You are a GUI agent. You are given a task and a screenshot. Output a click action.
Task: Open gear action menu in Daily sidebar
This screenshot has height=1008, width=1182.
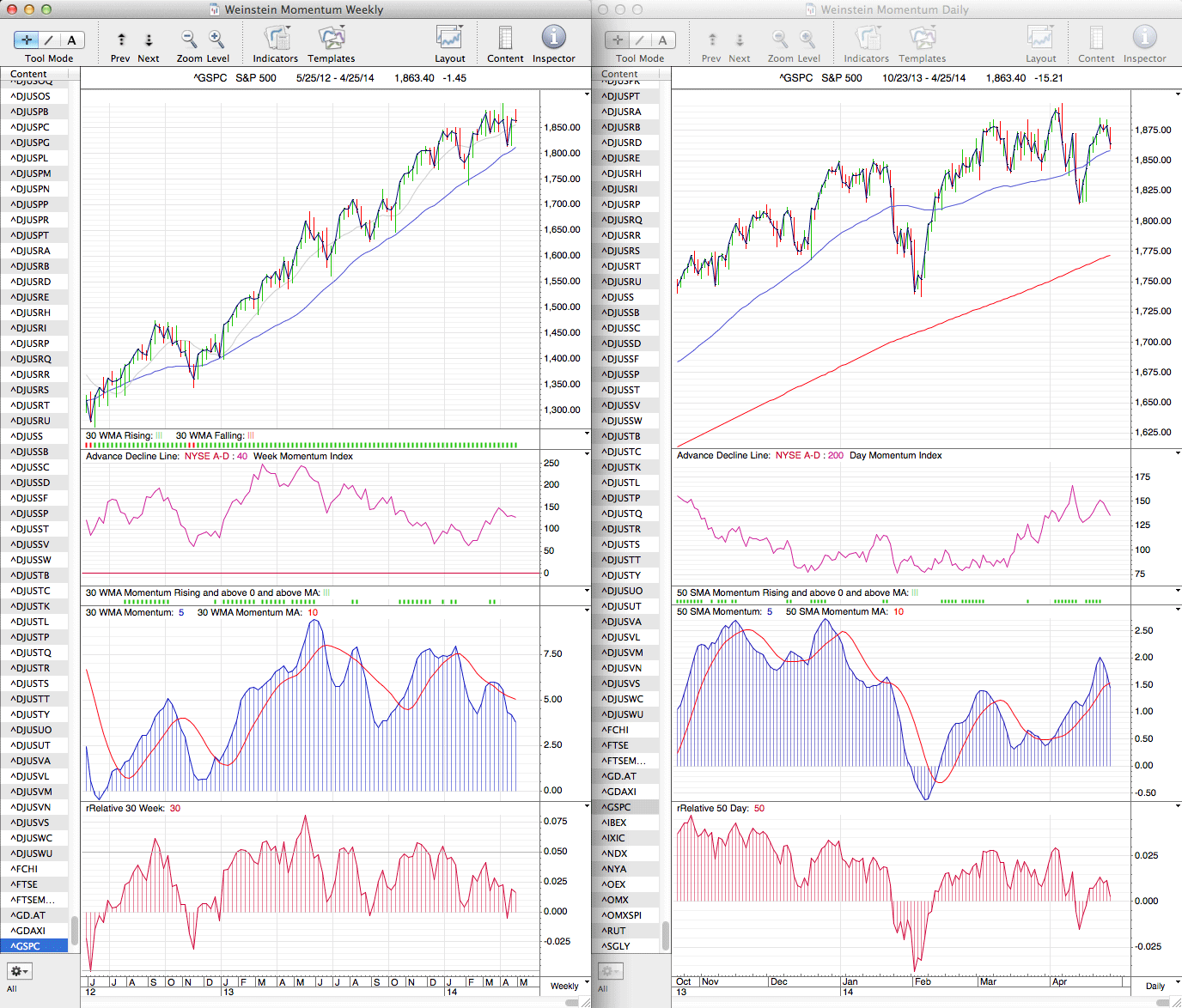click(x=611, y=971)
